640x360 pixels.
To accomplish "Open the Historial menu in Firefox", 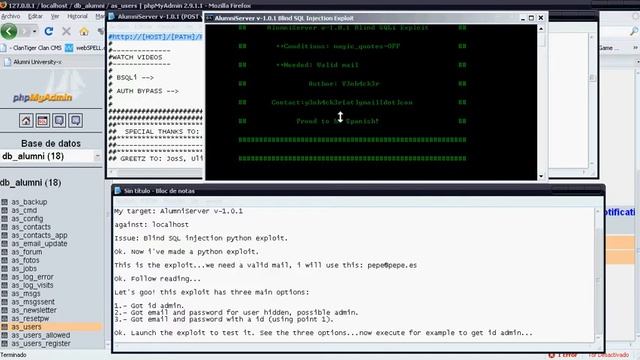I will [x=77, y=16].
